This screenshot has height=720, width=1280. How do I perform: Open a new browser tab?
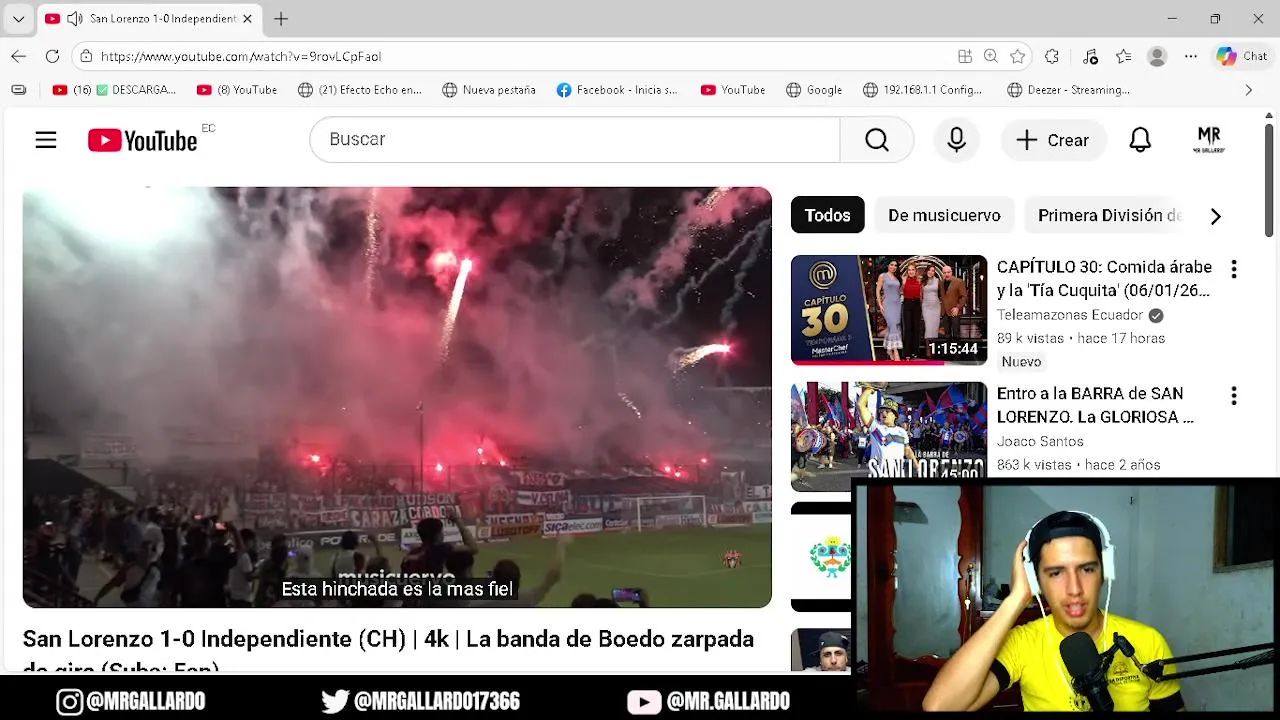281,19
